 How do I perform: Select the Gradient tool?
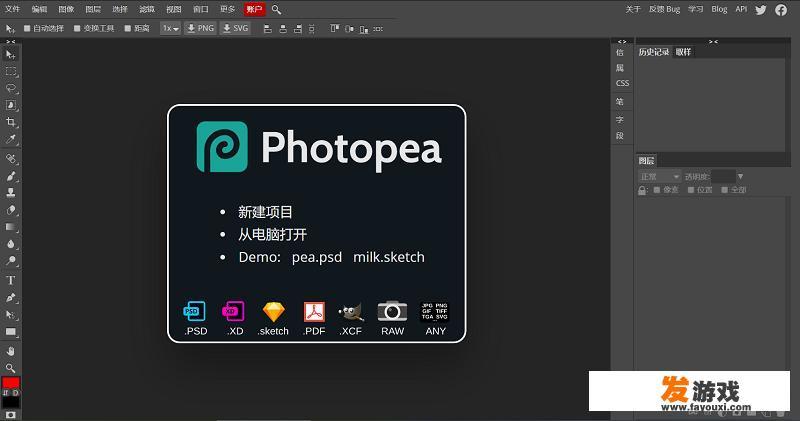(x=11, y=227)
